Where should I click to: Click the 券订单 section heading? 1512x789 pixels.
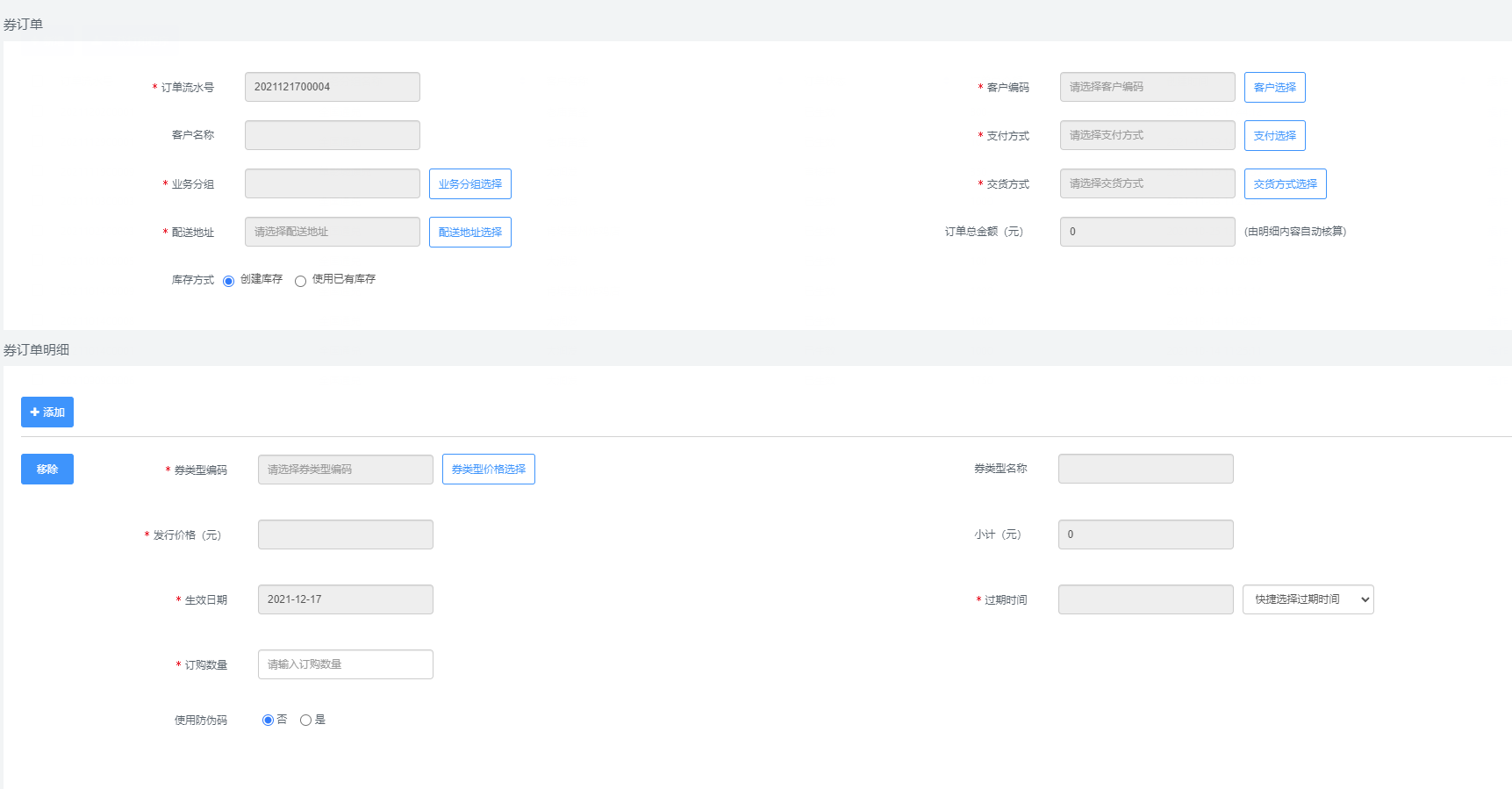click(x=23, y=24)
